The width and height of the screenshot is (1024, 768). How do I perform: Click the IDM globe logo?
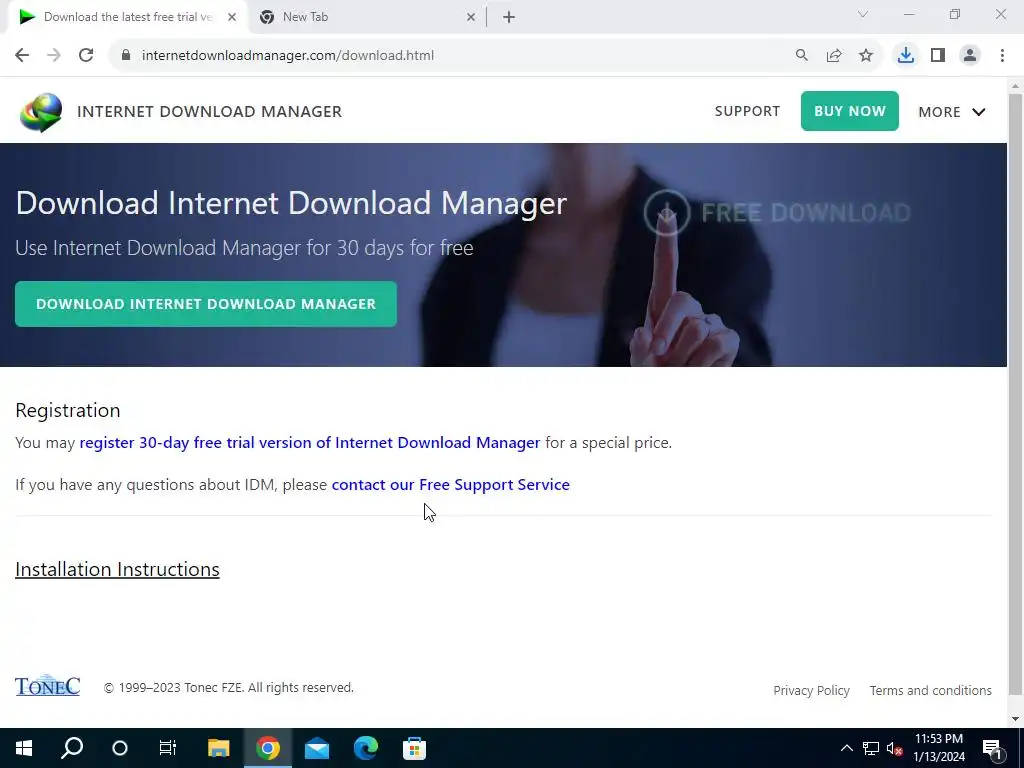point(40,112)
